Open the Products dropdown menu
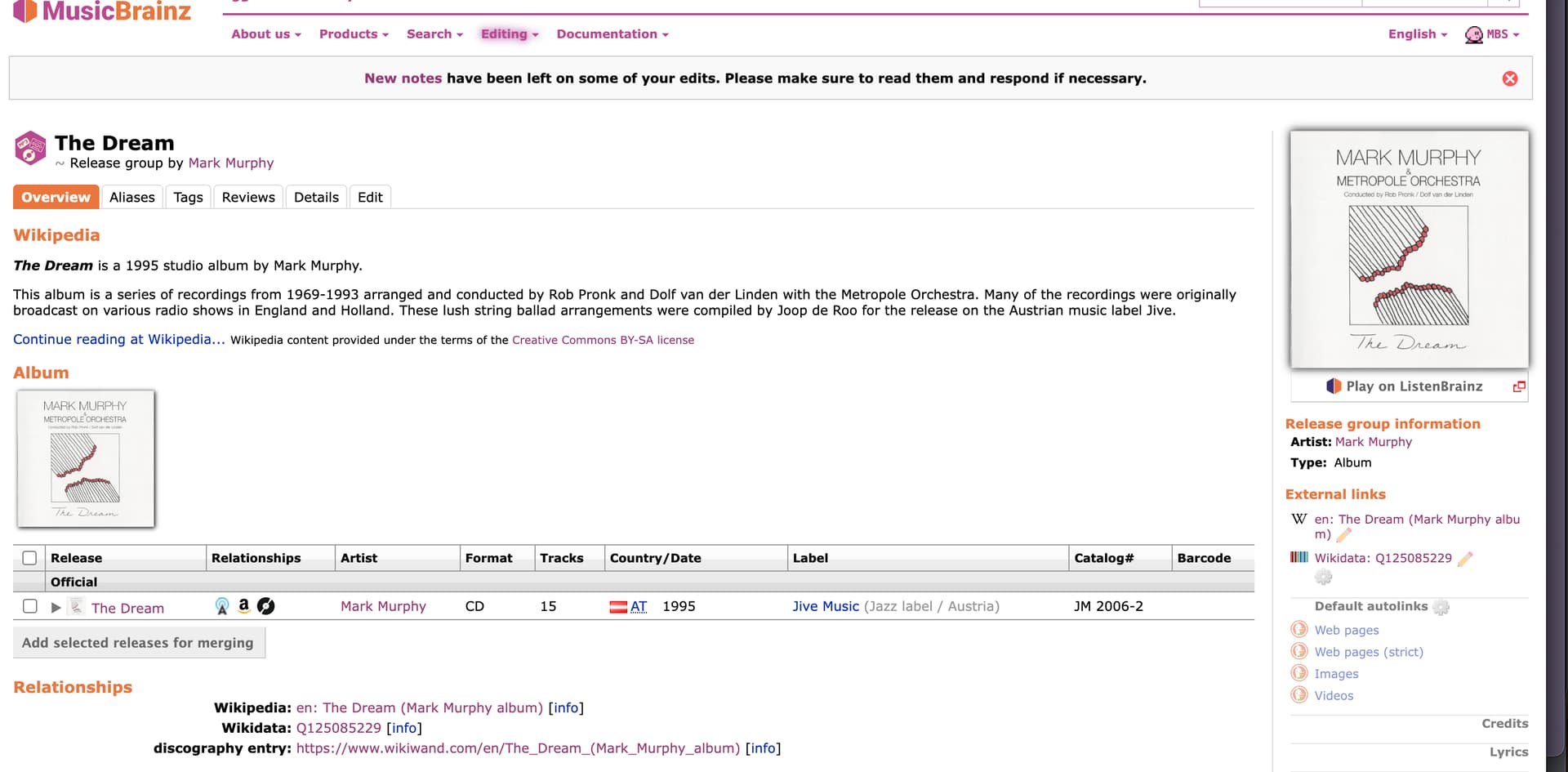 354,34
